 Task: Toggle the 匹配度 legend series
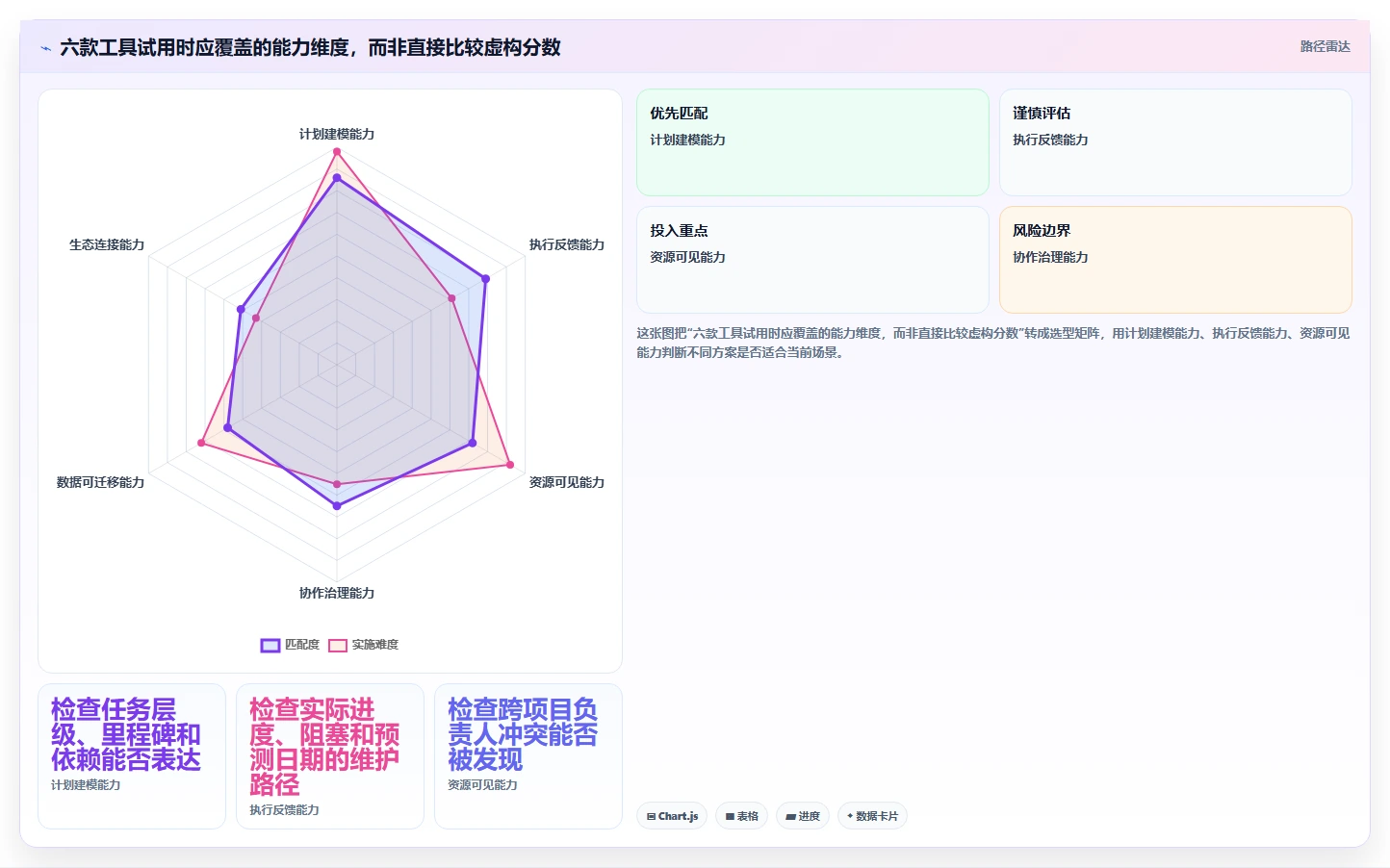point(290,645)
